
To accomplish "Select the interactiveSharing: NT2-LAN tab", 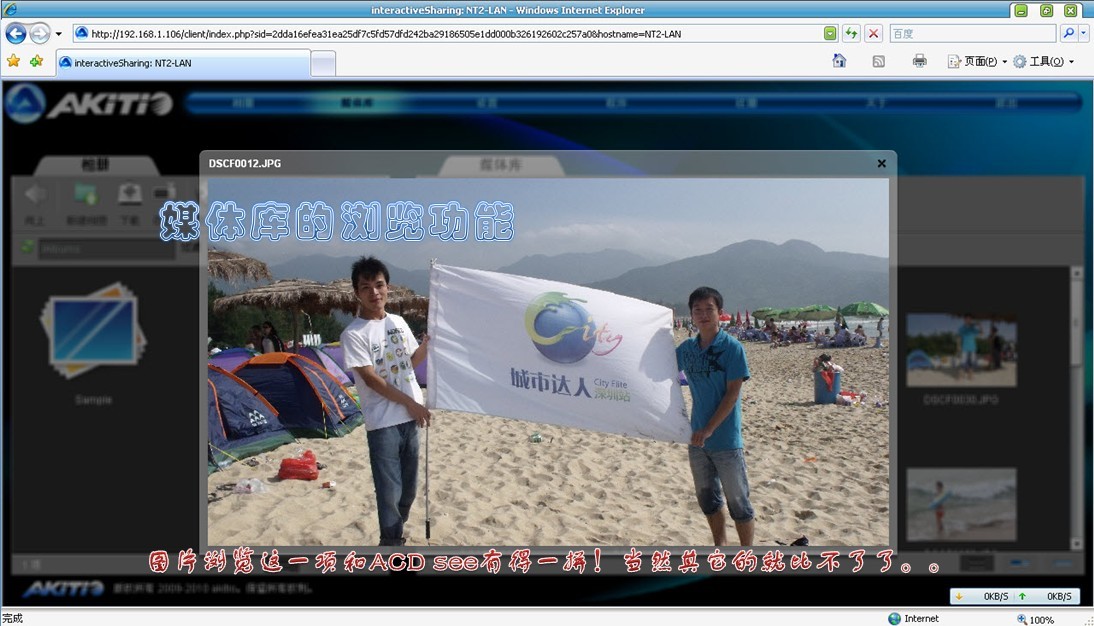I will 183,63.
